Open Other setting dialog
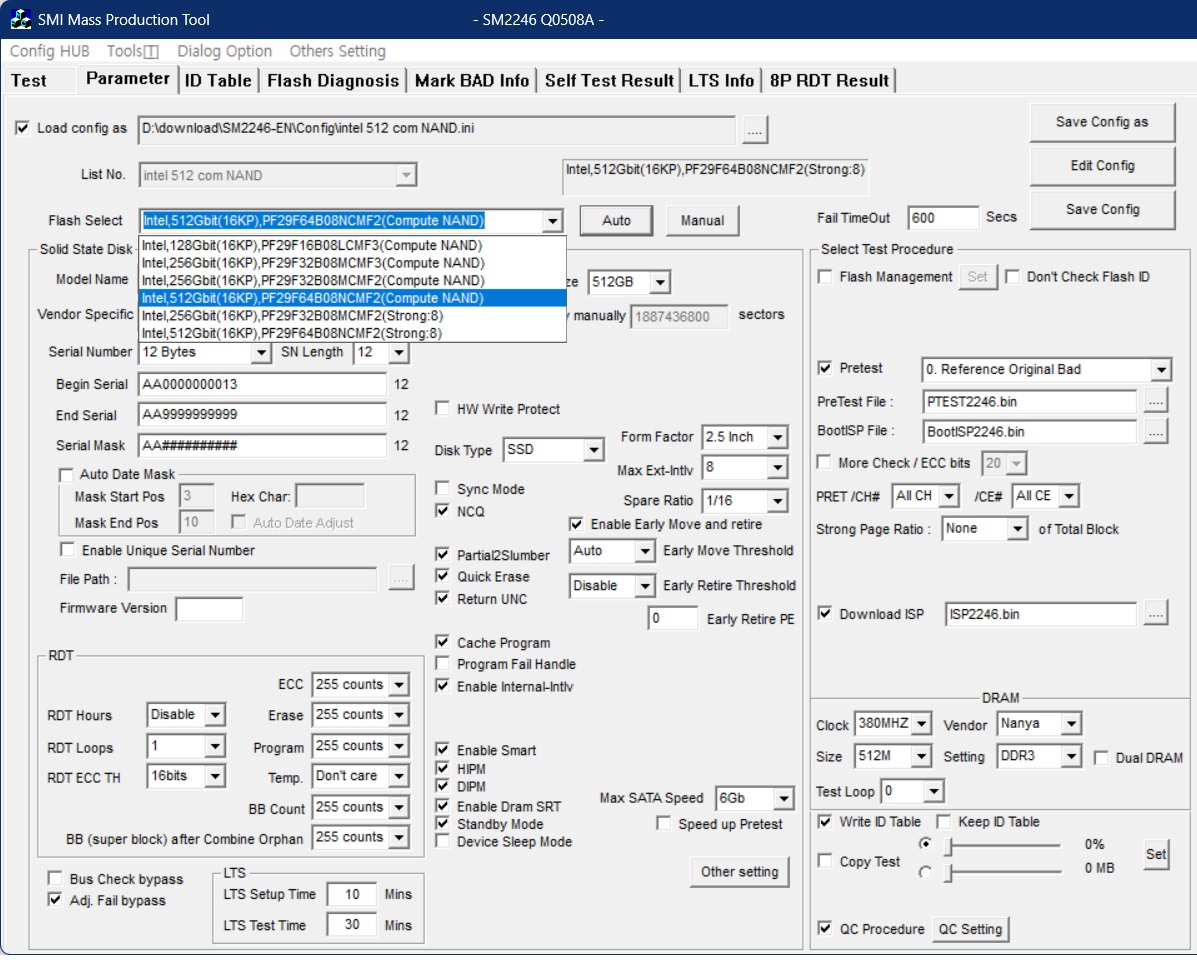1197x960 pixels. pyautogui.click(x=739, y=871)
